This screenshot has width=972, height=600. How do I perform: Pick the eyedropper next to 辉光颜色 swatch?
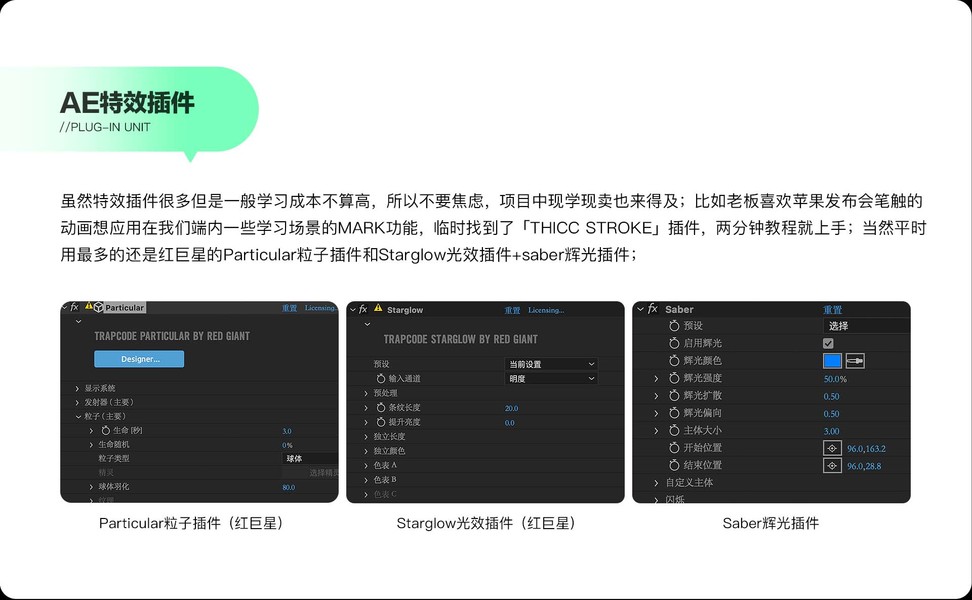855,360
